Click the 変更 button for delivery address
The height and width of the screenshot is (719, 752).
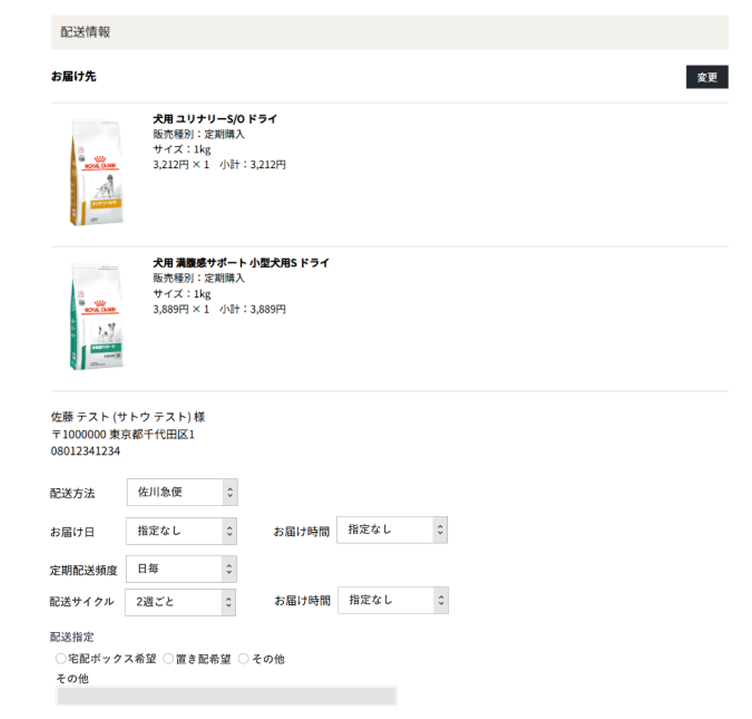706,77
